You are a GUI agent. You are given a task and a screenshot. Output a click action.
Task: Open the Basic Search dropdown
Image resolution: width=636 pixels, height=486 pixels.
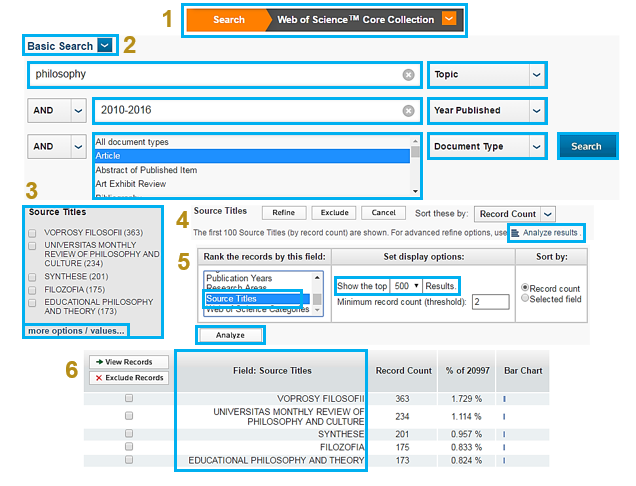point(105,46)
